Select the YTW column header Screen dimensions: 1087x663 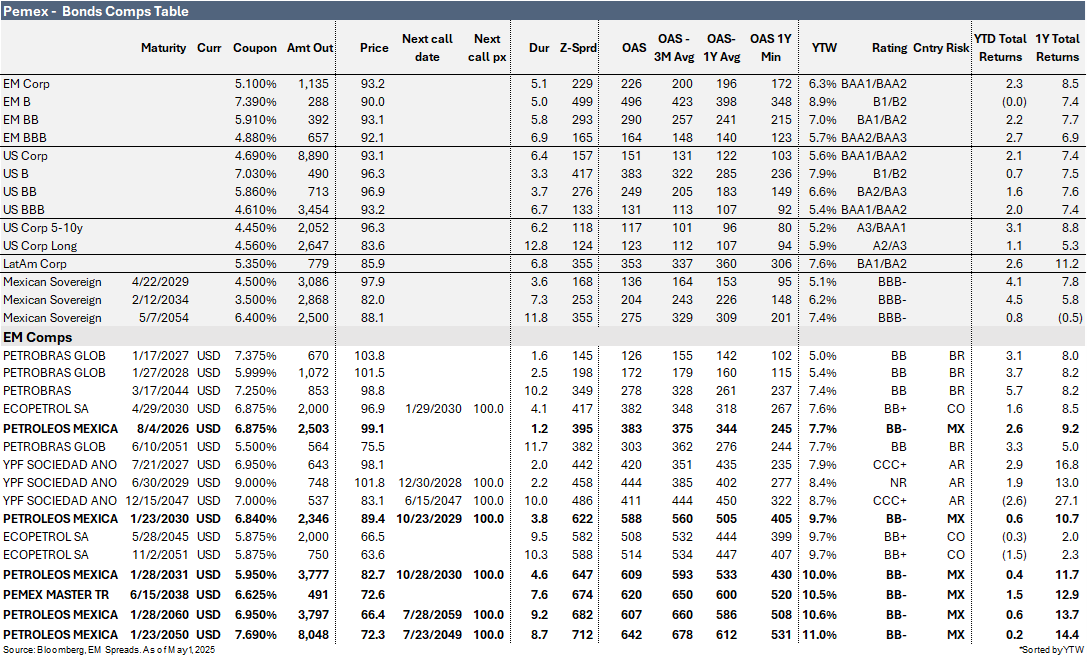pyautogui.click(x=824, y=48)
